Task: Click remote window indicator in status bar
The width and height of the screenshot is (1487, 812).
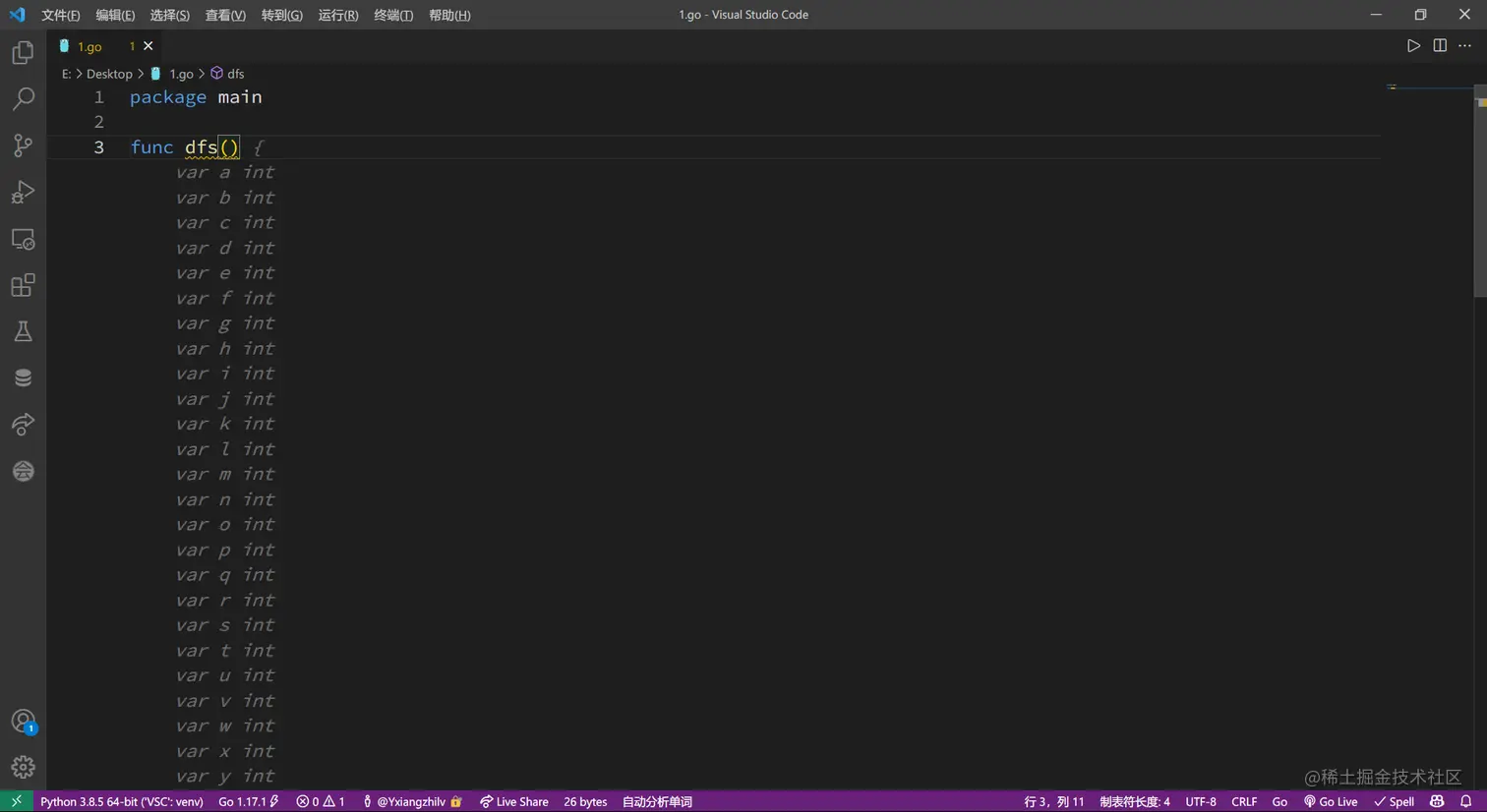Action: click(17, 801)
